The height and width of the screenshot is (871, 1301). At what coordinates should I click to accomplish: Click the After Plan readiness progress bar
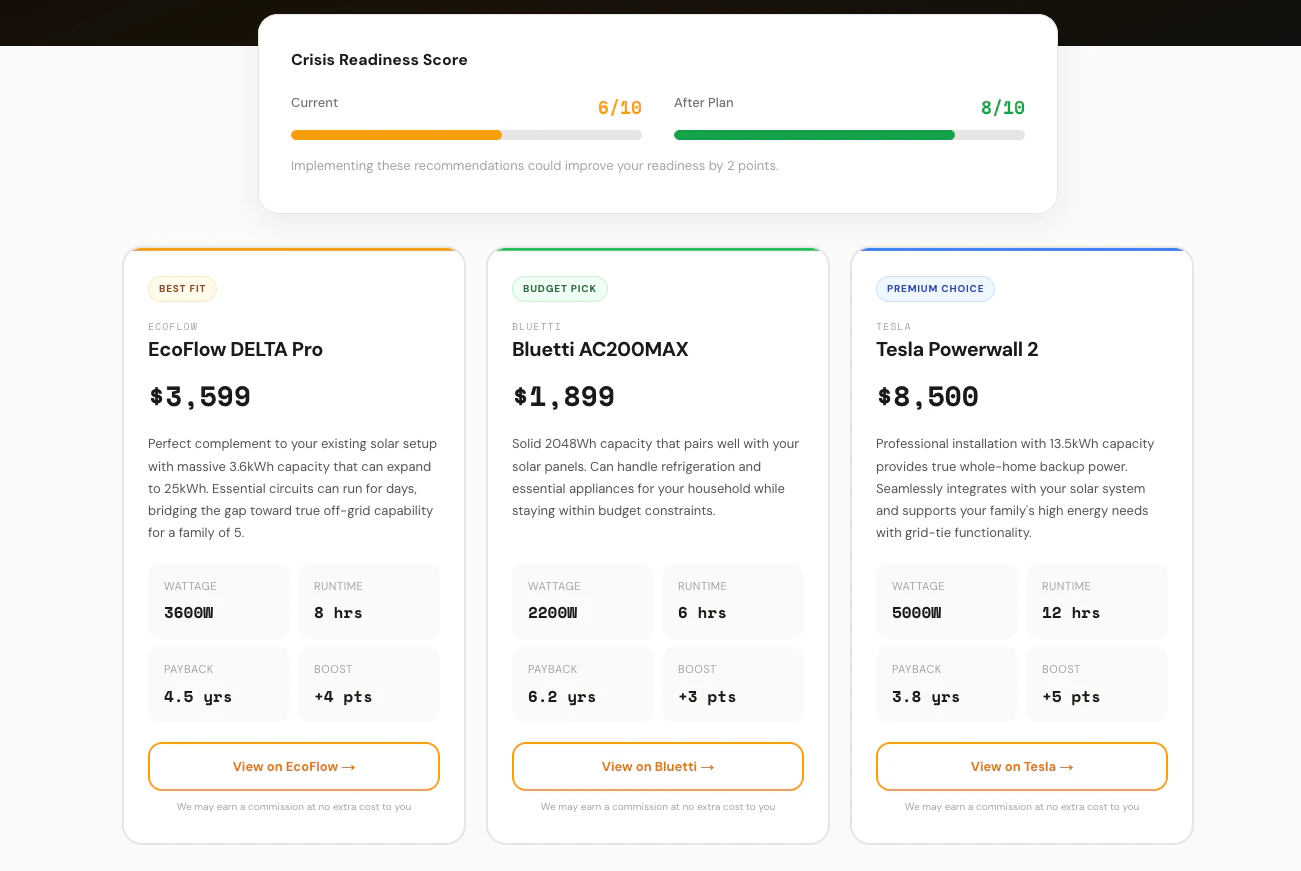849,135
